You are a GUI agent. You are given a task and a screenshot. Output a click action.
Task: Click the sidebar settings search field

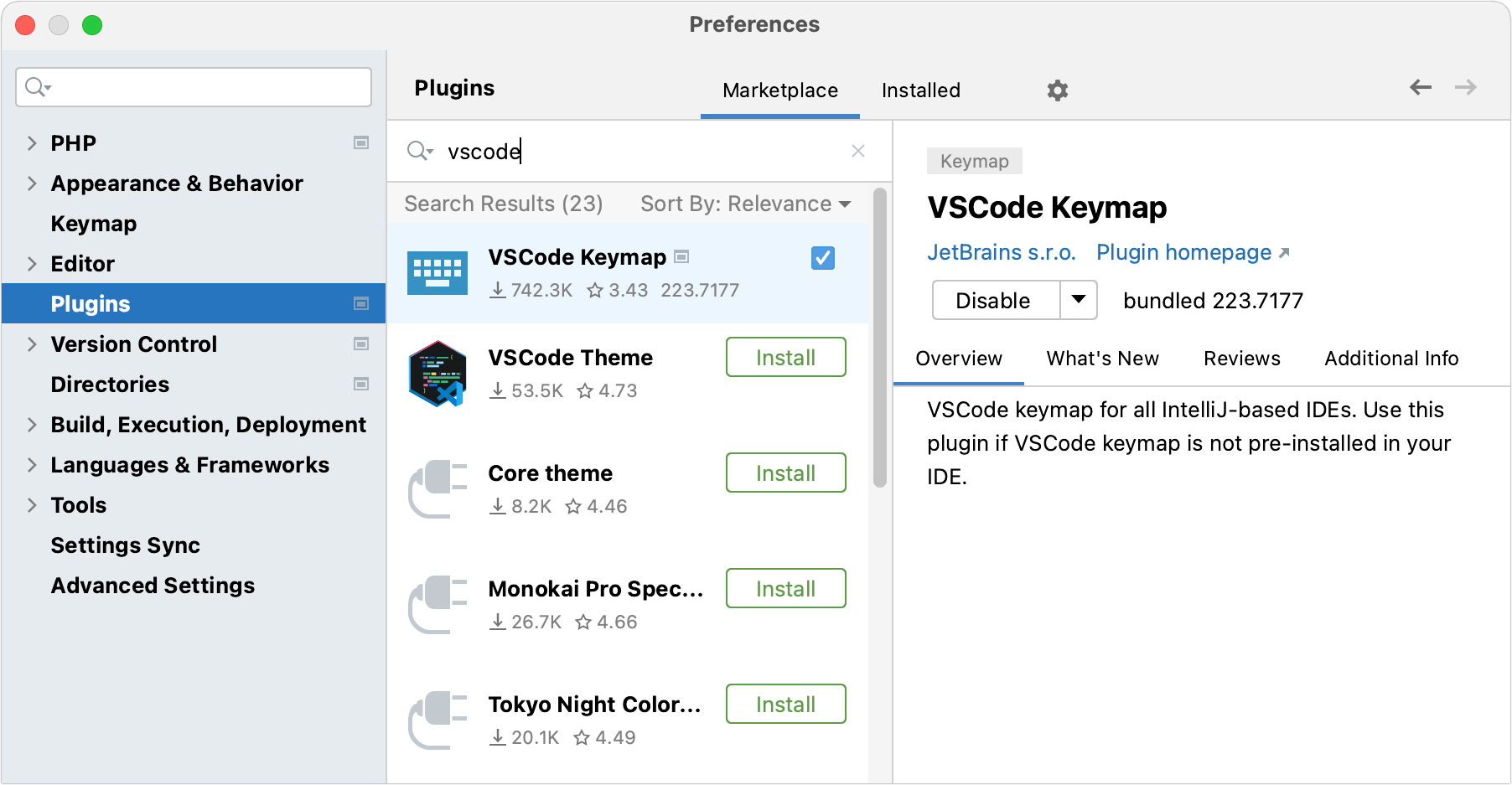point(193,86)
